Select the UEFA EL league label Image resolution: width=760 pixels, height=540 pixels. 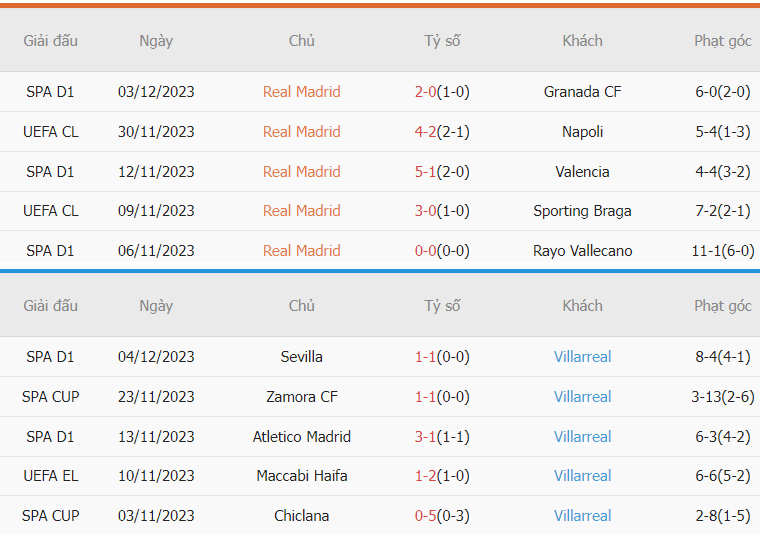pyautogui.click(x=50, y=476)
